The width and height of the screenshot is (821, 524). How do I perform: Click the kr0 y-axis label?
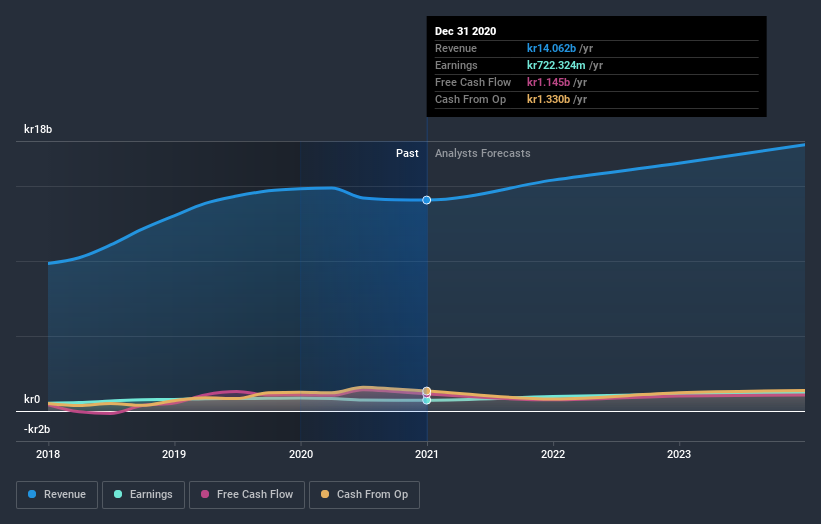[x=32, y=399]
